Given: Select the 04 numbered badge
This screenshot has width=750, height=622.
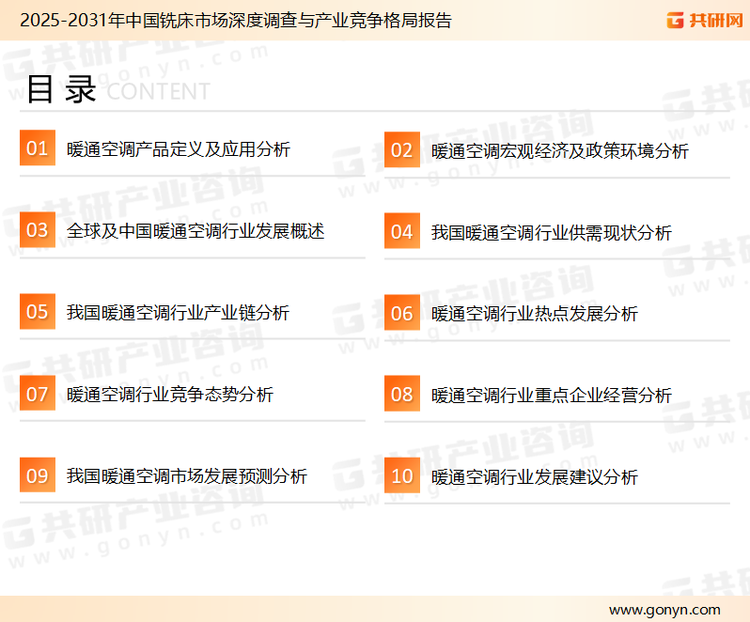Looking at the screenshot, I should click(402, 232).
